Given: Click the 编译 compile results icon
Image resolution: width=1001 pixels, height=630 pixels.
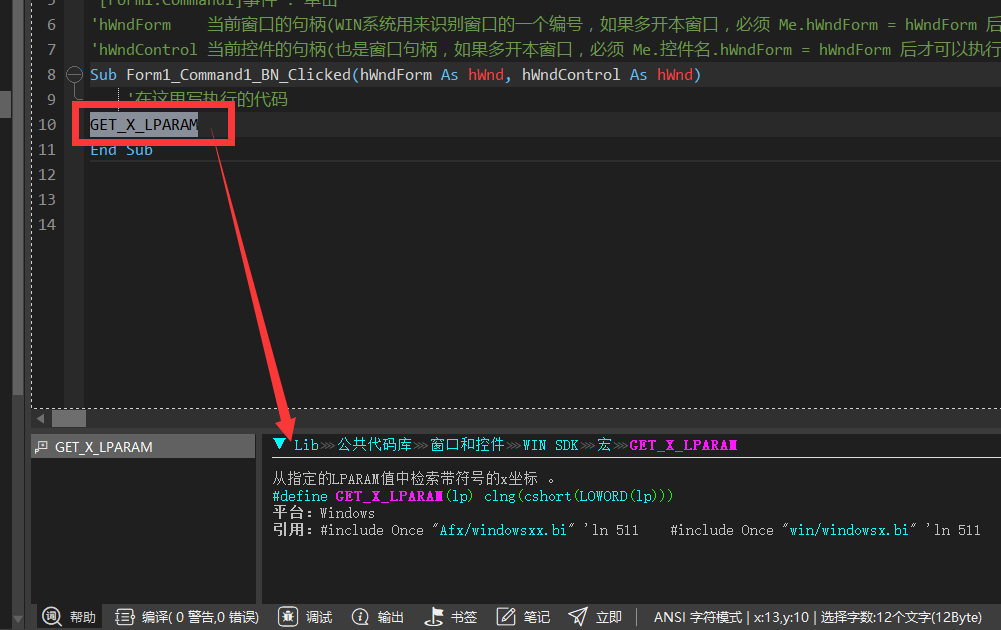Looking at the screenshot, I should coord(125,616).
